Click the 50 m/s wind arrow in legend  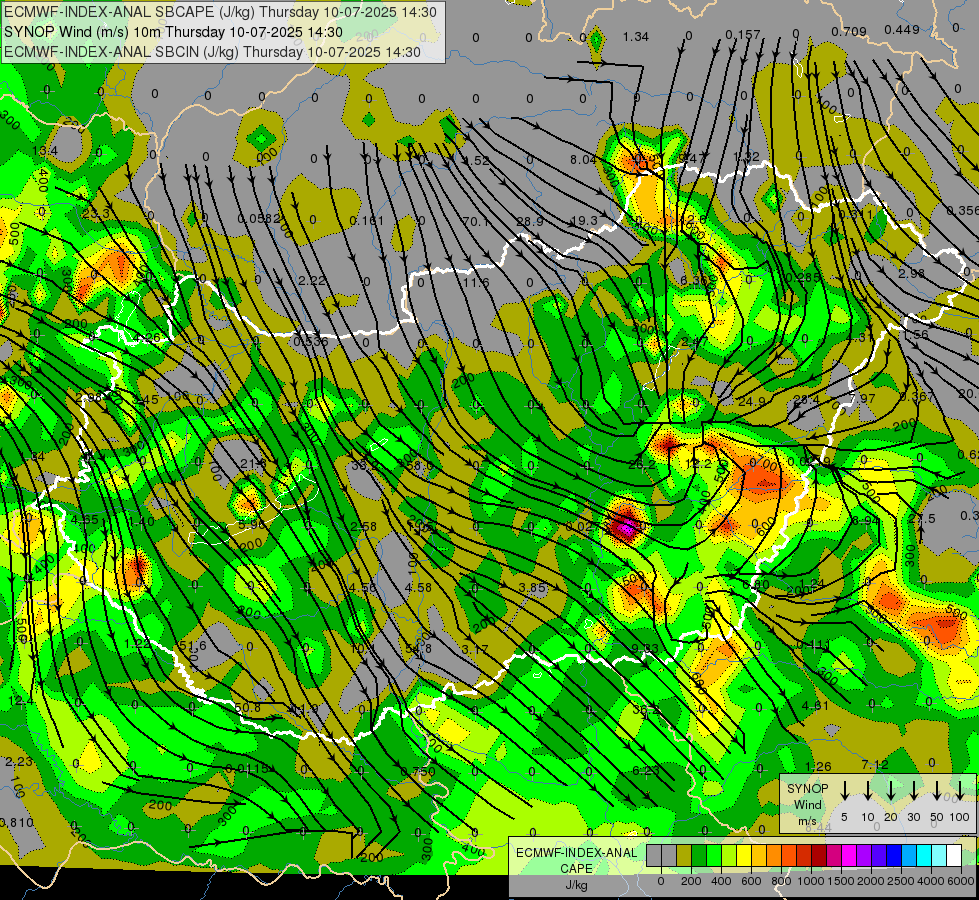click(937, 790)
